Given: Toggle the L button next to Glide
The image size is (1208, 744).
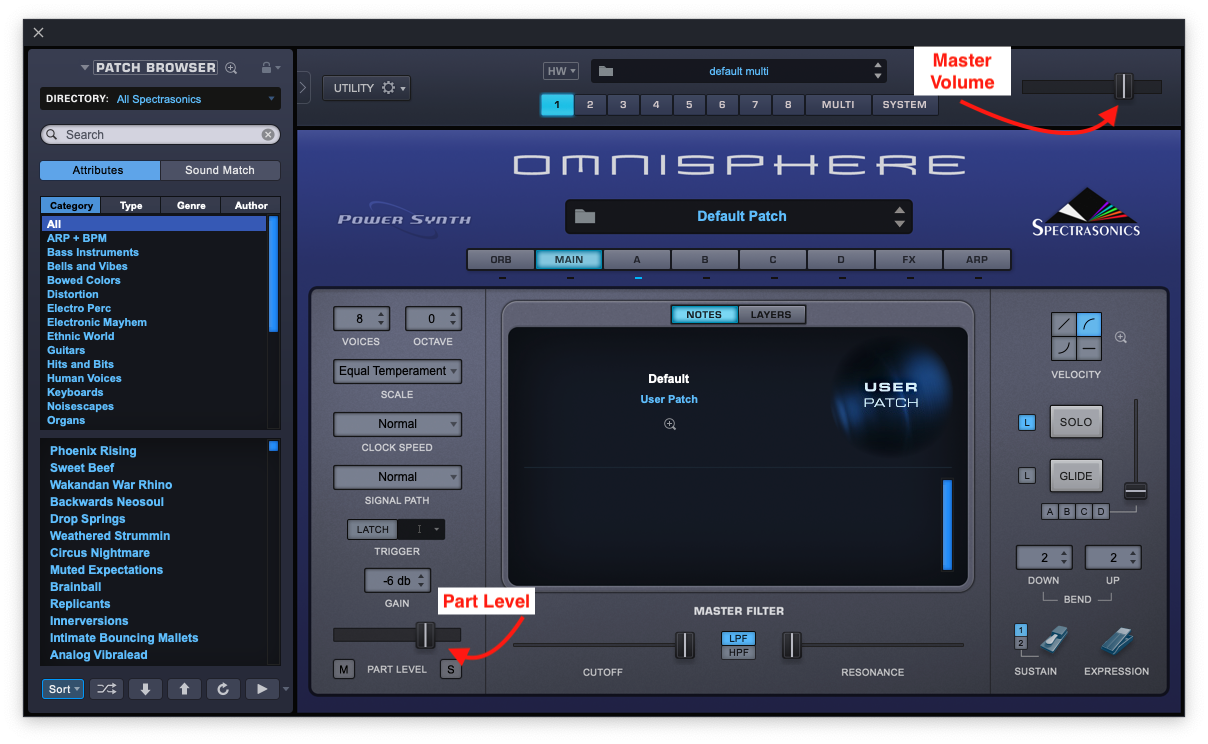Looking at the screenshot, I should pyautogui.click(x=1027, y=476).
